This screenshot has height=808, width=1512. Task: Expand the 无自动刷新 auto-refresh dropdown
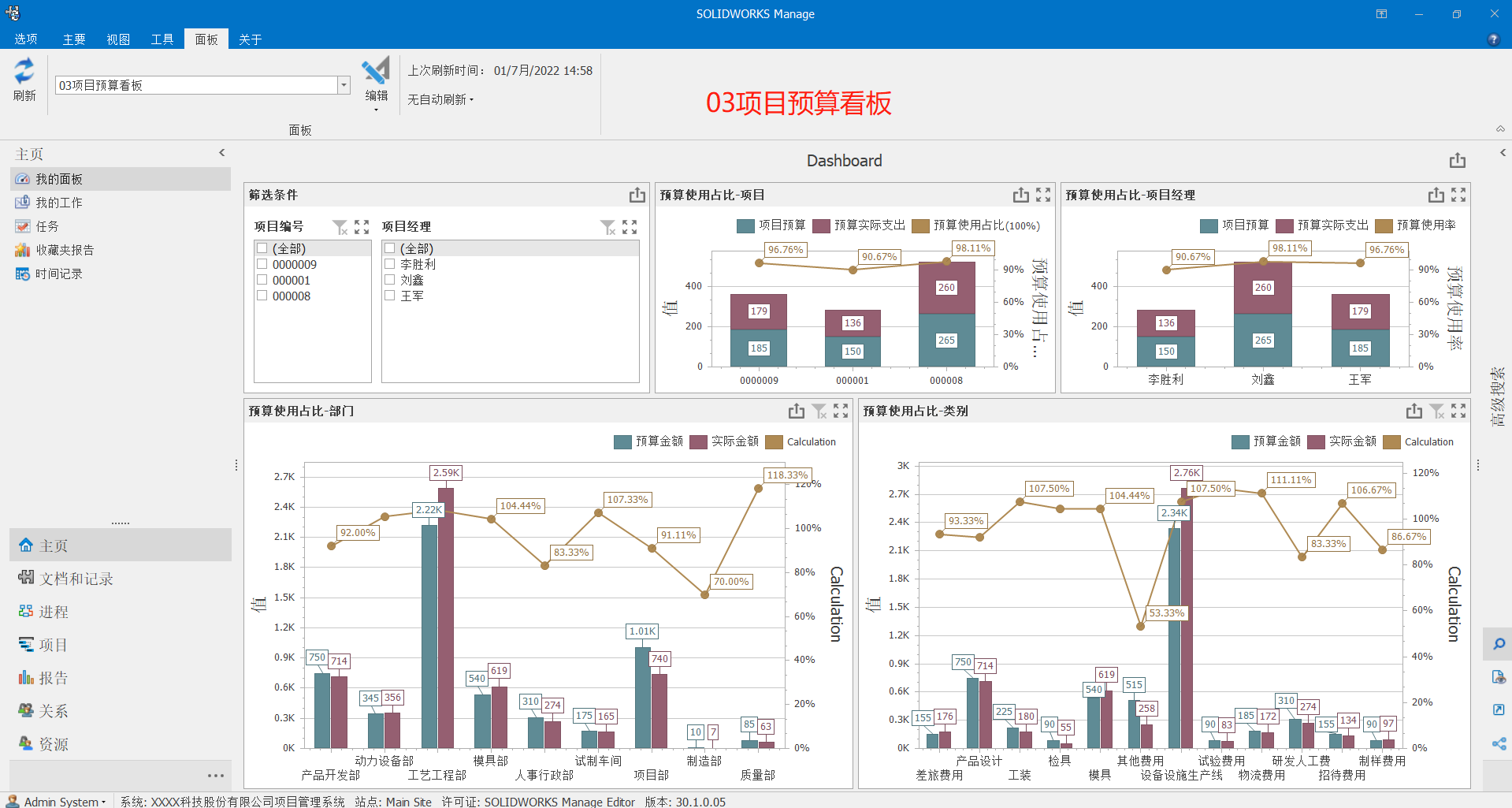440,99
